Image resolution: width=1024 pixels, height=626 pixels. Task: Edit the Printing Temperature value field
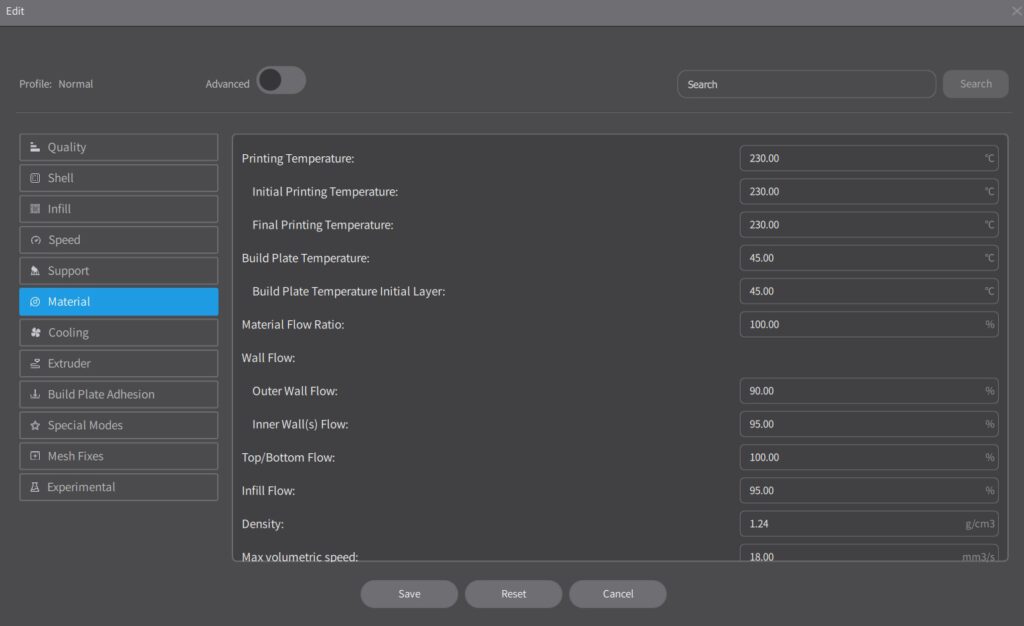click(x=860, y=158)
